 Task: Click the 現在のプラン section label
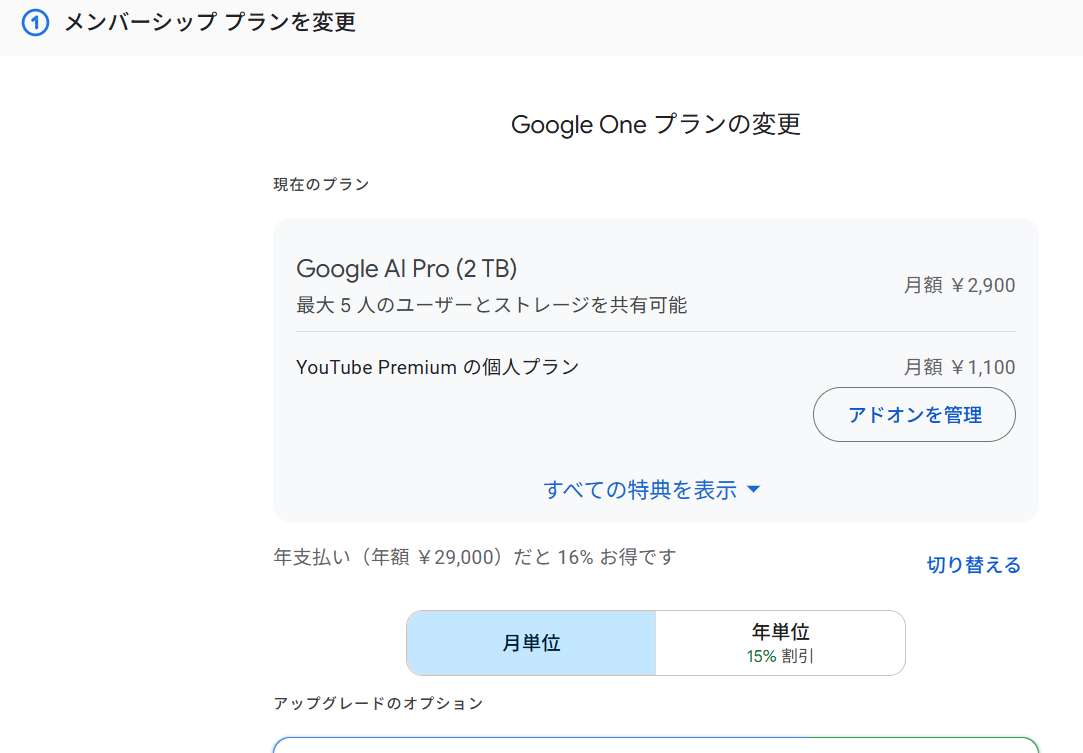point(321,185)
